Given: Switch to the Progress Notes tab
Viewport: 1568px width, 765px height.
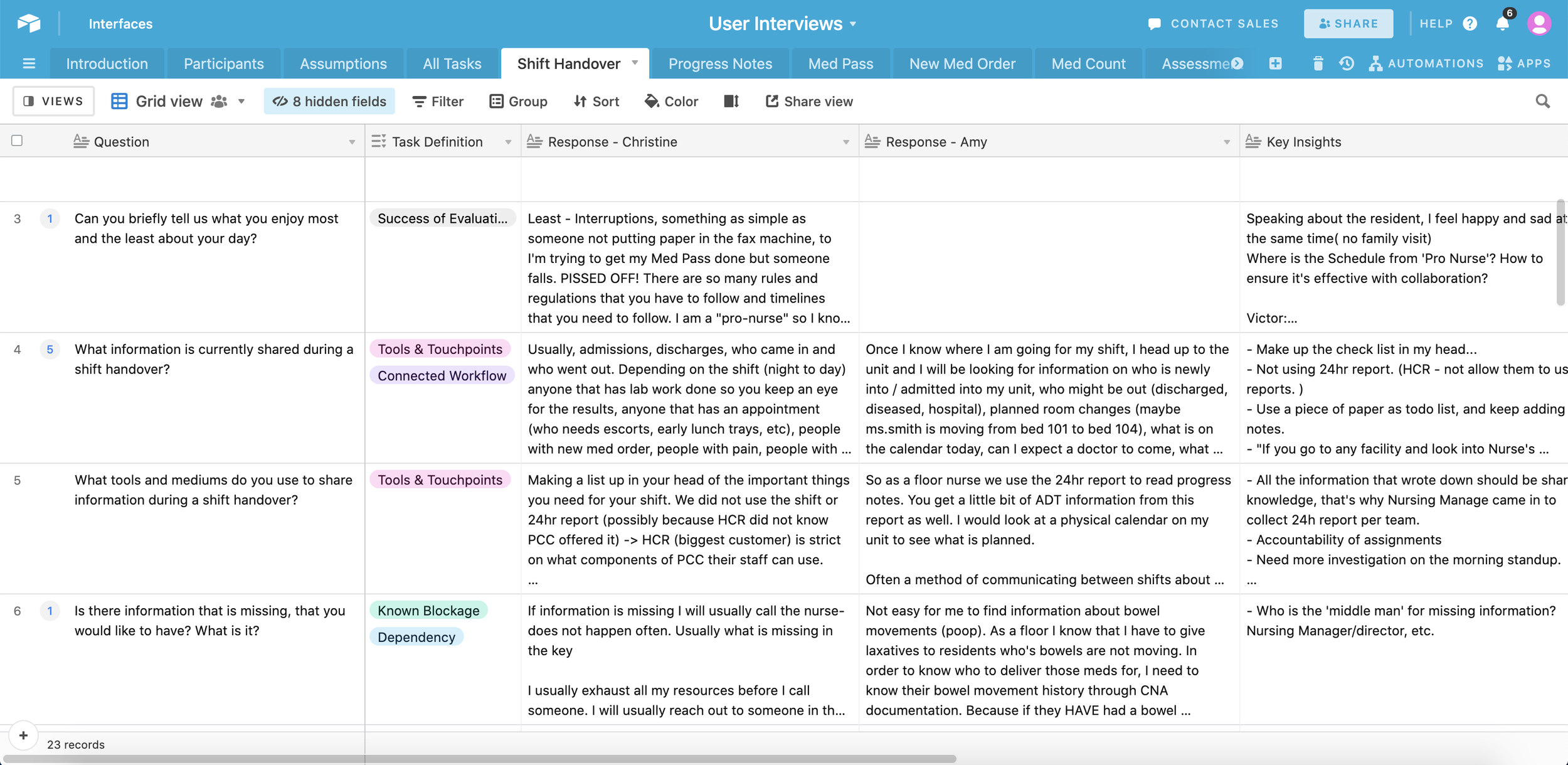Looking at the screenshot, I should (x=720, y=63).
